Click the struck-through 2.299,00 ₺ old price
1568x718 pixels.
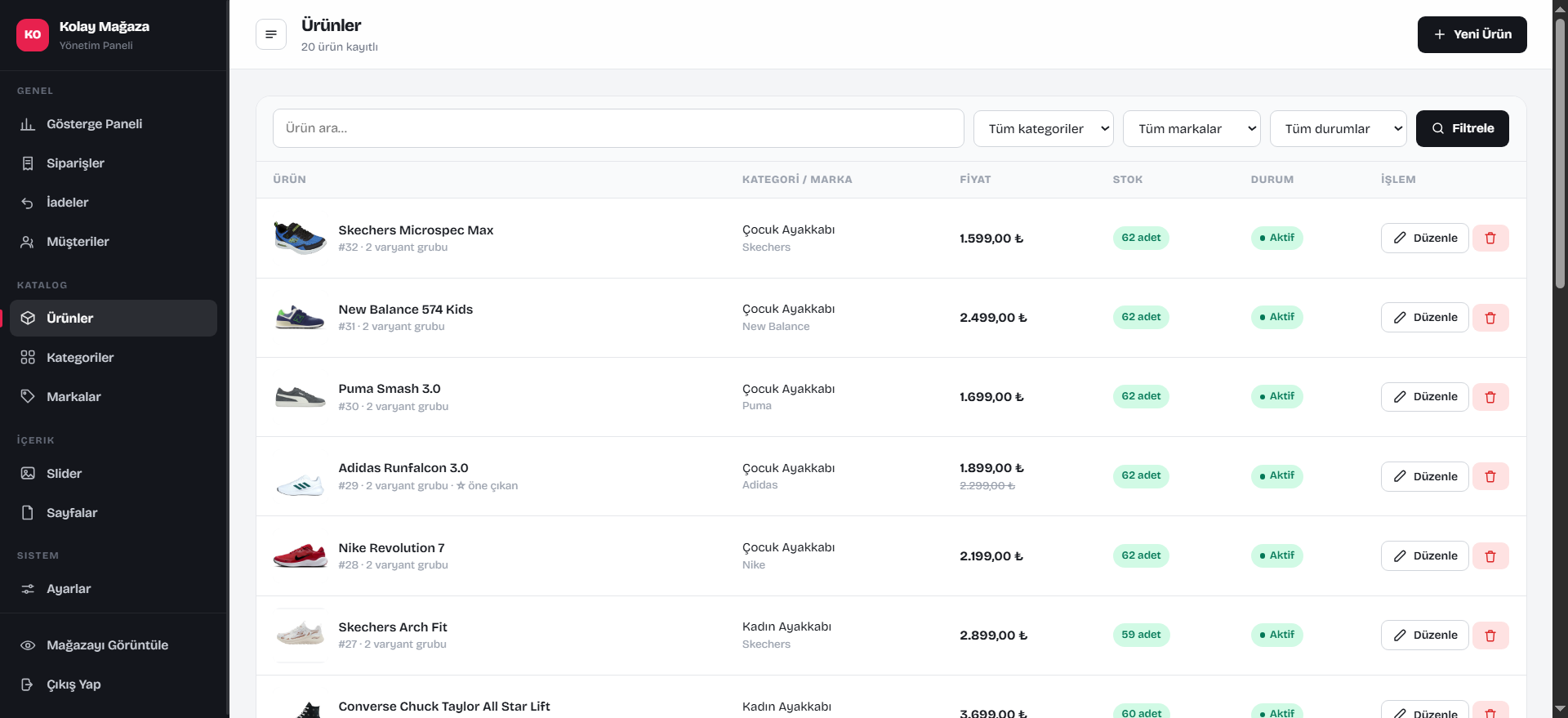[987, 486]
